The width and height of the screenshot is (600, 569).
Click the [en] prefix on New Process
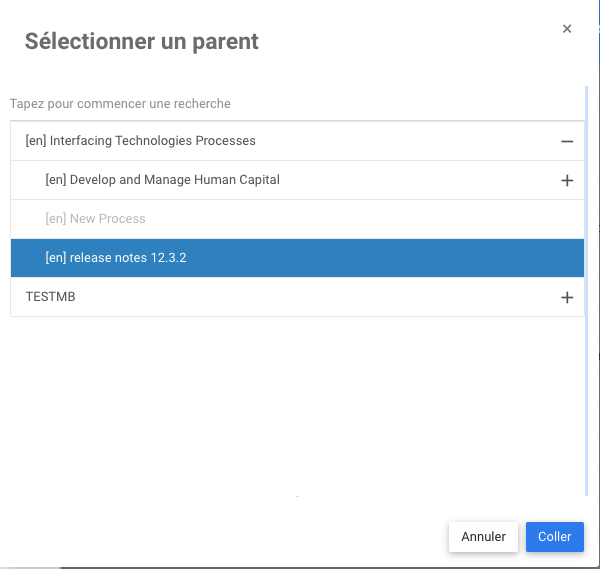pyautogui.click(x=56, y=219)
